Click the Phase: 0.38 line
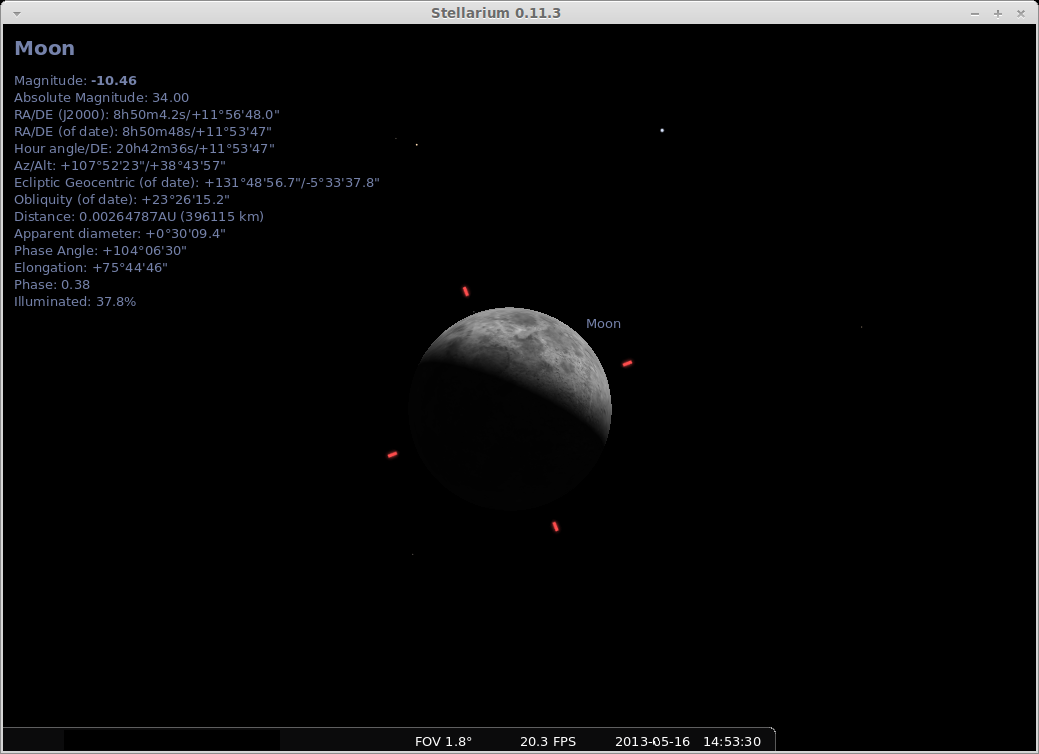 [52, 284]
